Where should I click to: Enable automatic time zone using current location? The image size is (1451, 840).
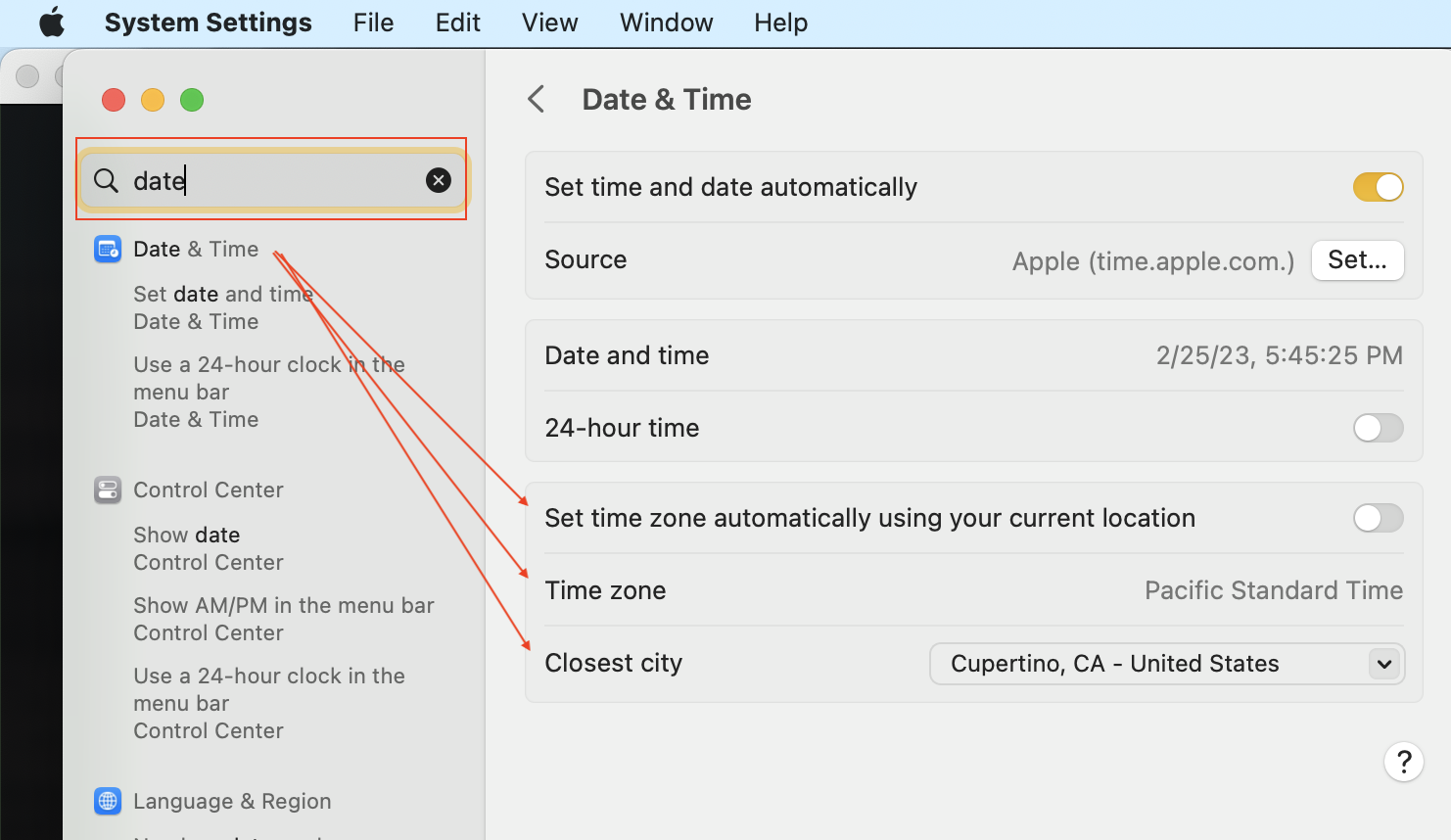(x=1378, y=518)
